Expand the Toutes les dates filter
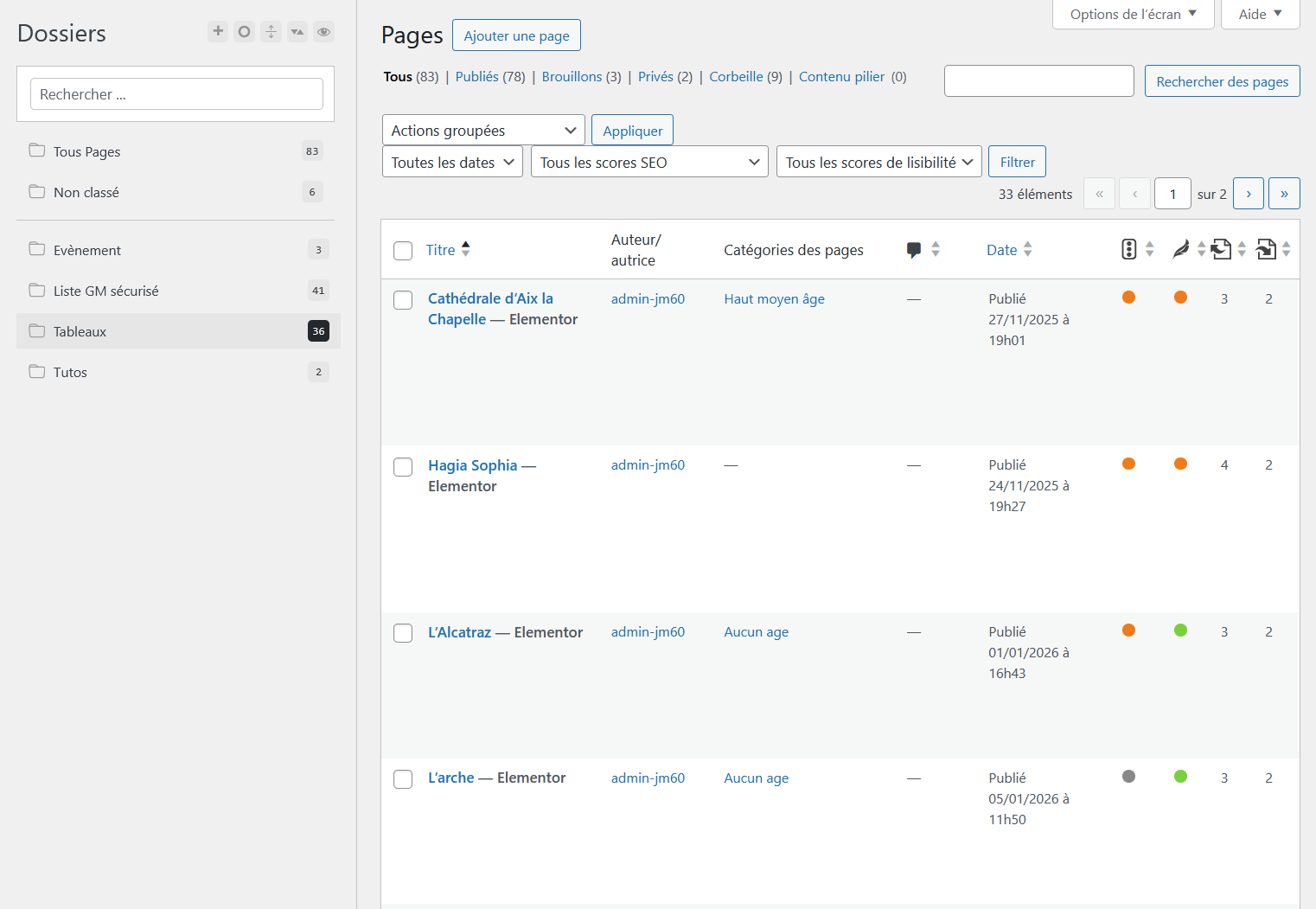 tap(452, 163)
